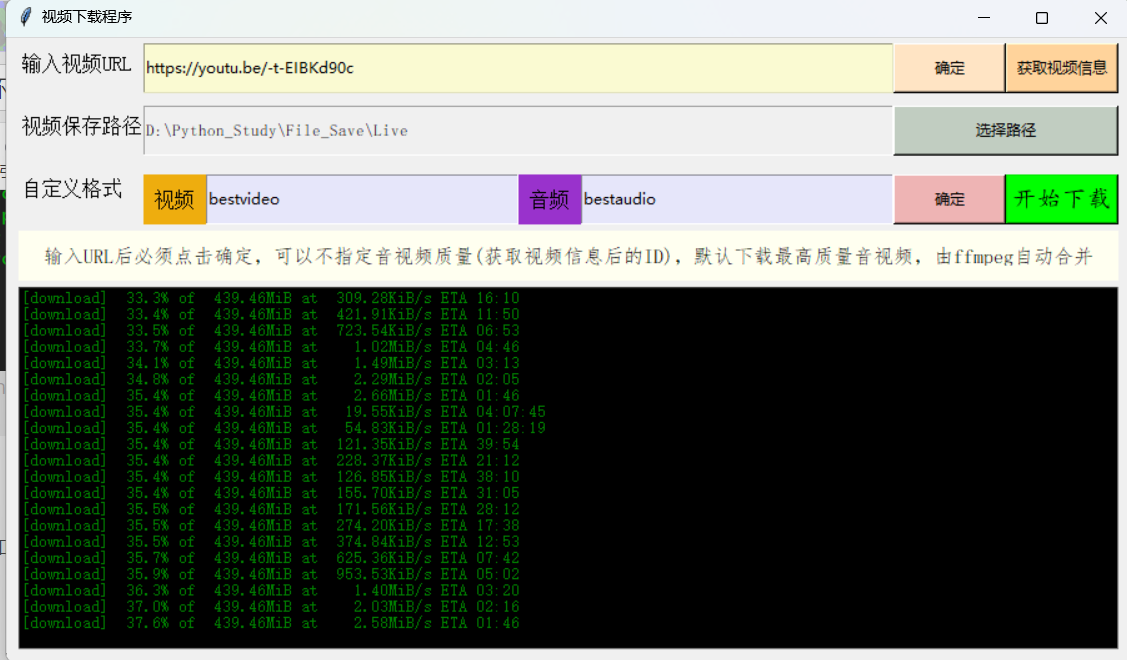Click log line with speed 2.66MiB/s
Screen dimensions: 1127x660
coord(271,395)
